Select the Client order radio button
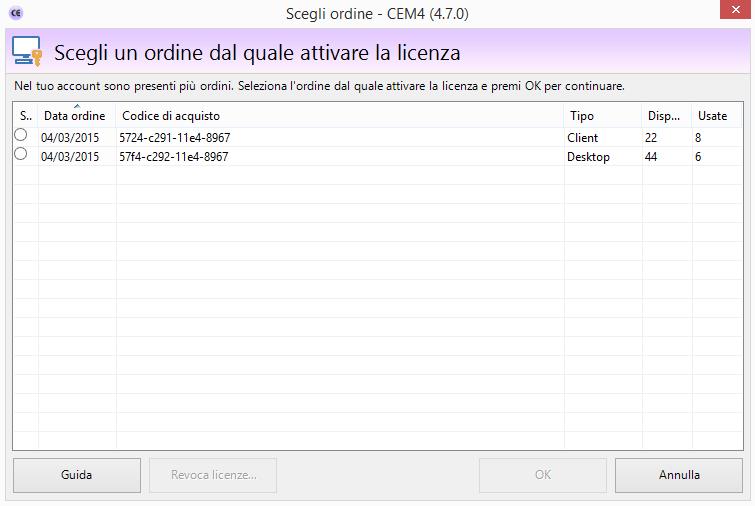 tap(21, 136)
